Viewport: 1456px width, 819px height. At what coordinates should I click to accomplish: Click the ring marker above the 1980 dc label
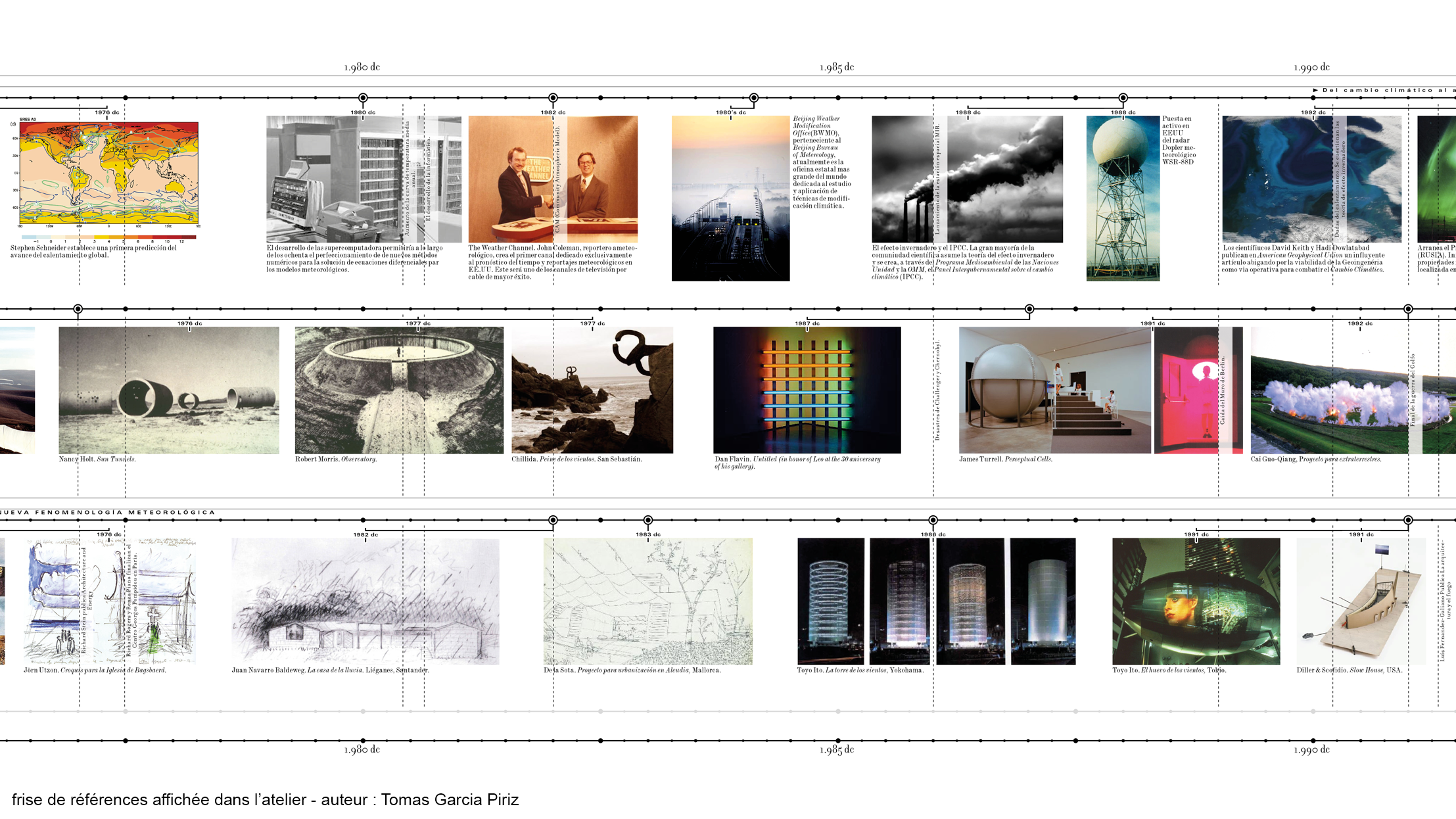click(x=363, y=98)
